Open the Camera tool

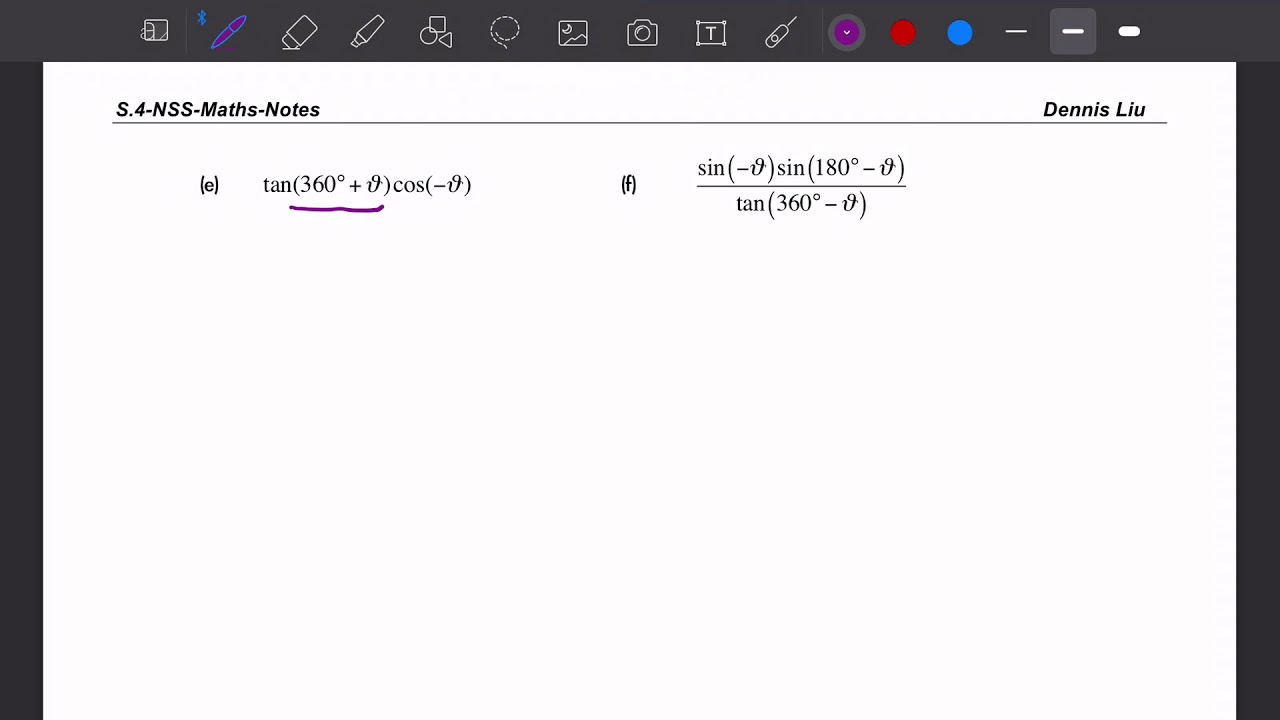[x=642, y=33]
